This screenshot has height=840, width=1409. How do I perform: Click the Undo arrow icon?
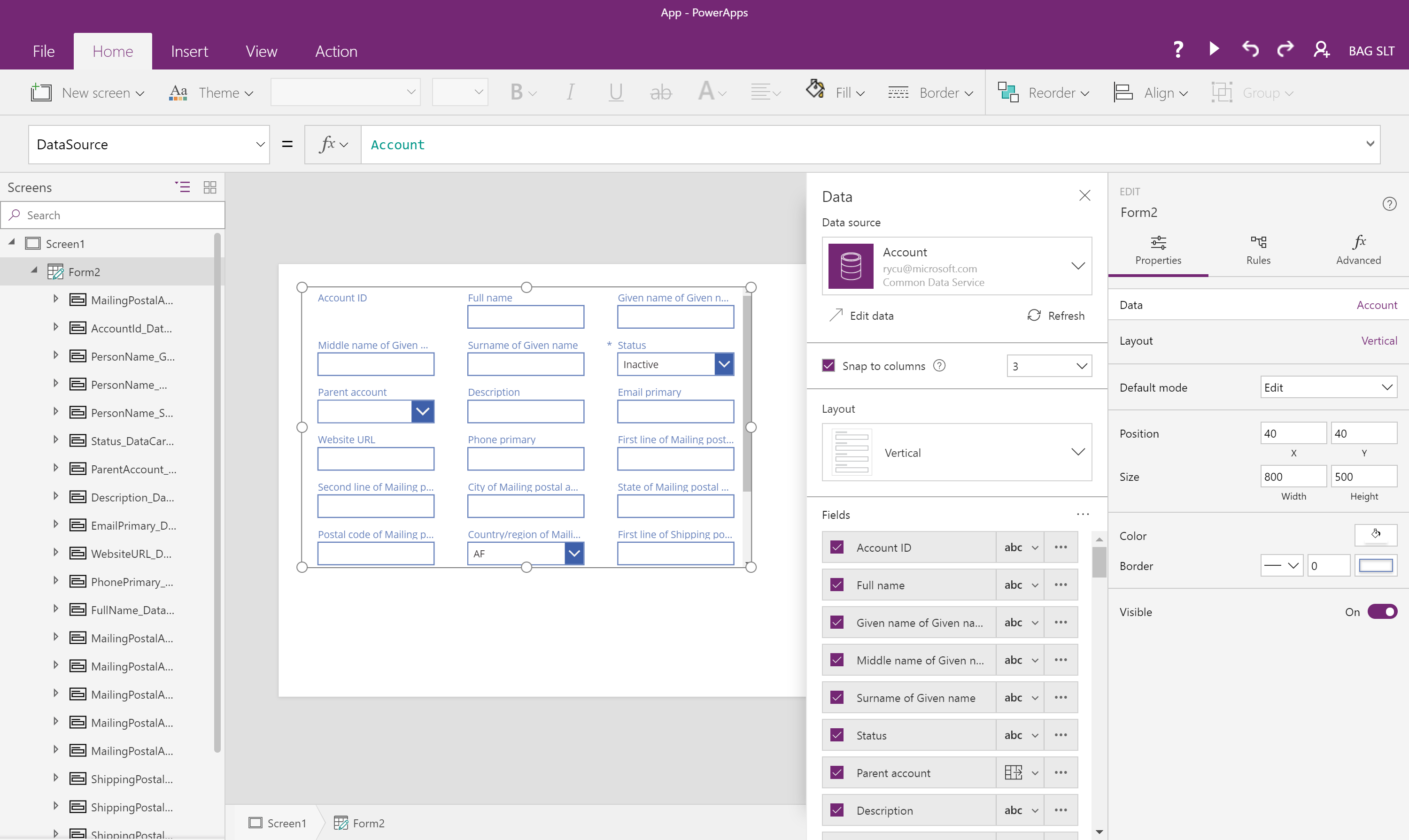click(x=1250, y=50)
